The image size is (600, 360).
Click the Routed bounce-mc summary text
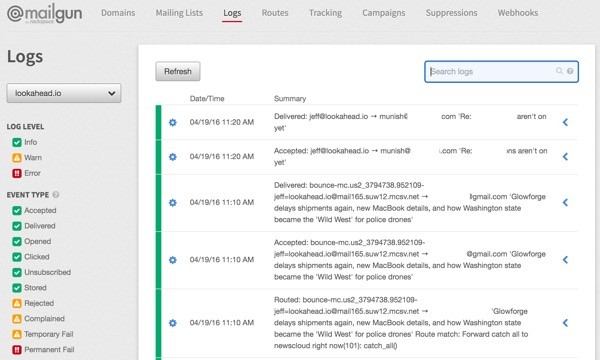401,323
